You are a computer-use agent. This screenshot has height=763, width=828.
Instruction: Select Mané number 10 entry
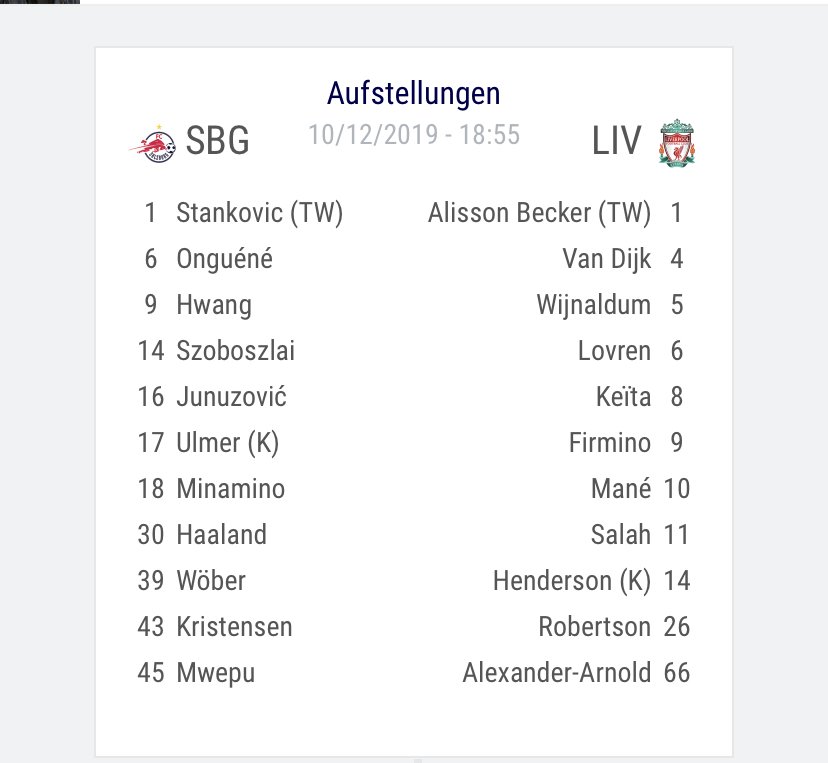pyautogui.click(x=641, y=488)
